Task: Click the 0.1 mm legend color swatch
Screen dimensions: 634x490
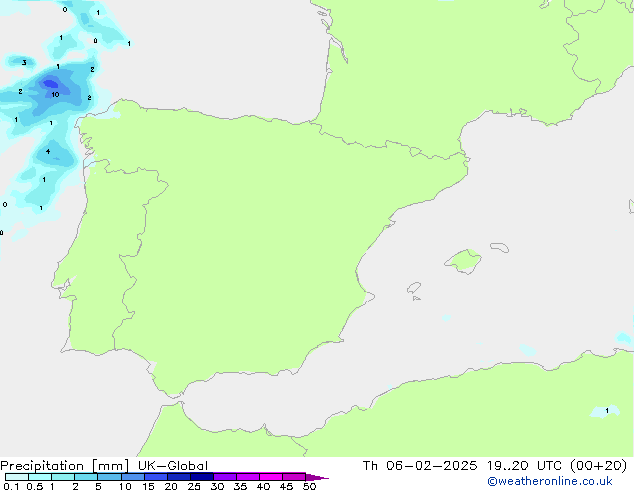Action: 17,477
